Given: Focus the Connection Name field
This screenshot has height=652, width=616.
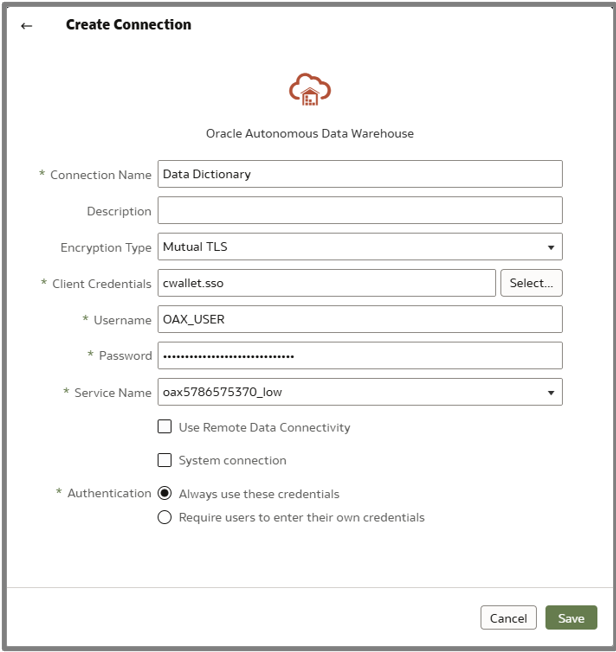Looking at the screenshot, I should point(360,174).
